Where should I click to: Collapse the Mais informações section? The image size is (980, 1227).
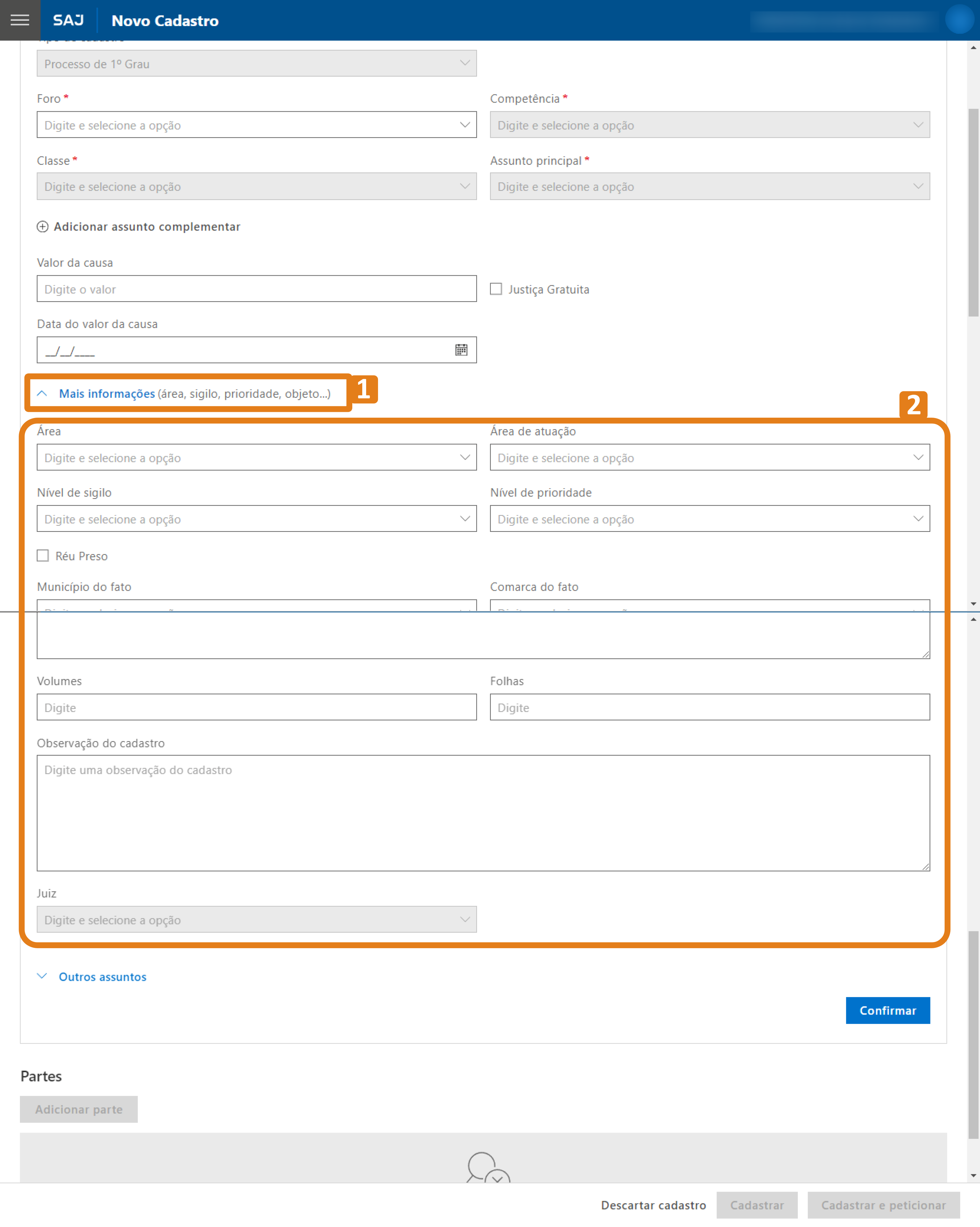tap(107, 393)
